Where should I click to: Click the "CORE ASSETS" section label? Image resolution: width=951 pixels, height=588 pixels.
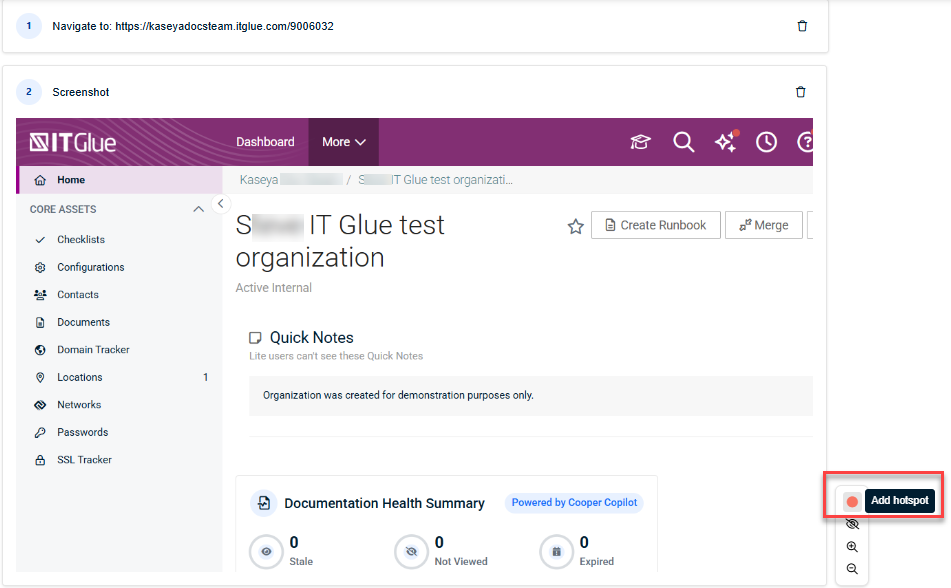click(63, 209)
